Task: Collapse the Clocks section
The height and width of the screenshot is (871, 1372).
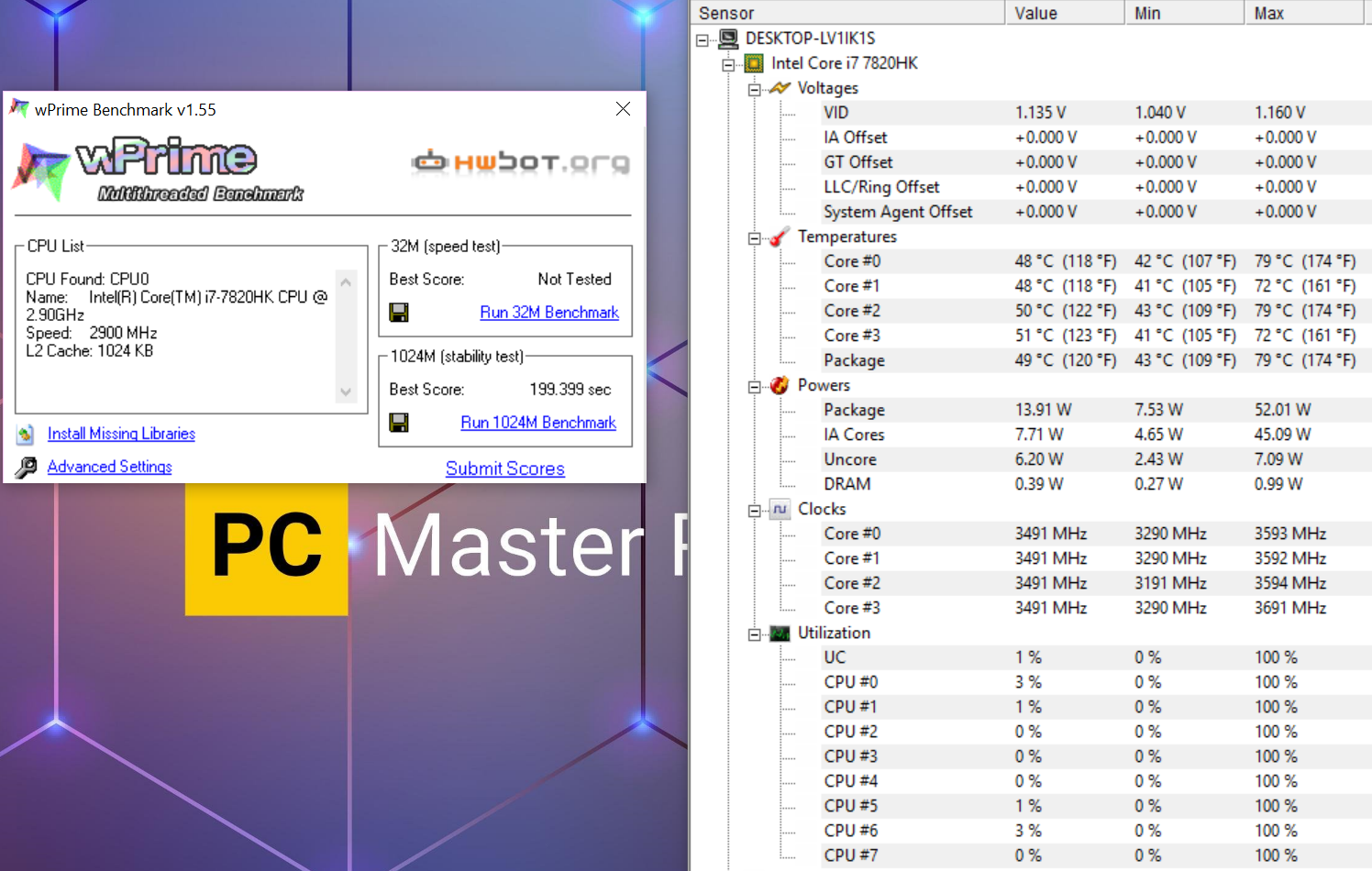Action: 754,510
